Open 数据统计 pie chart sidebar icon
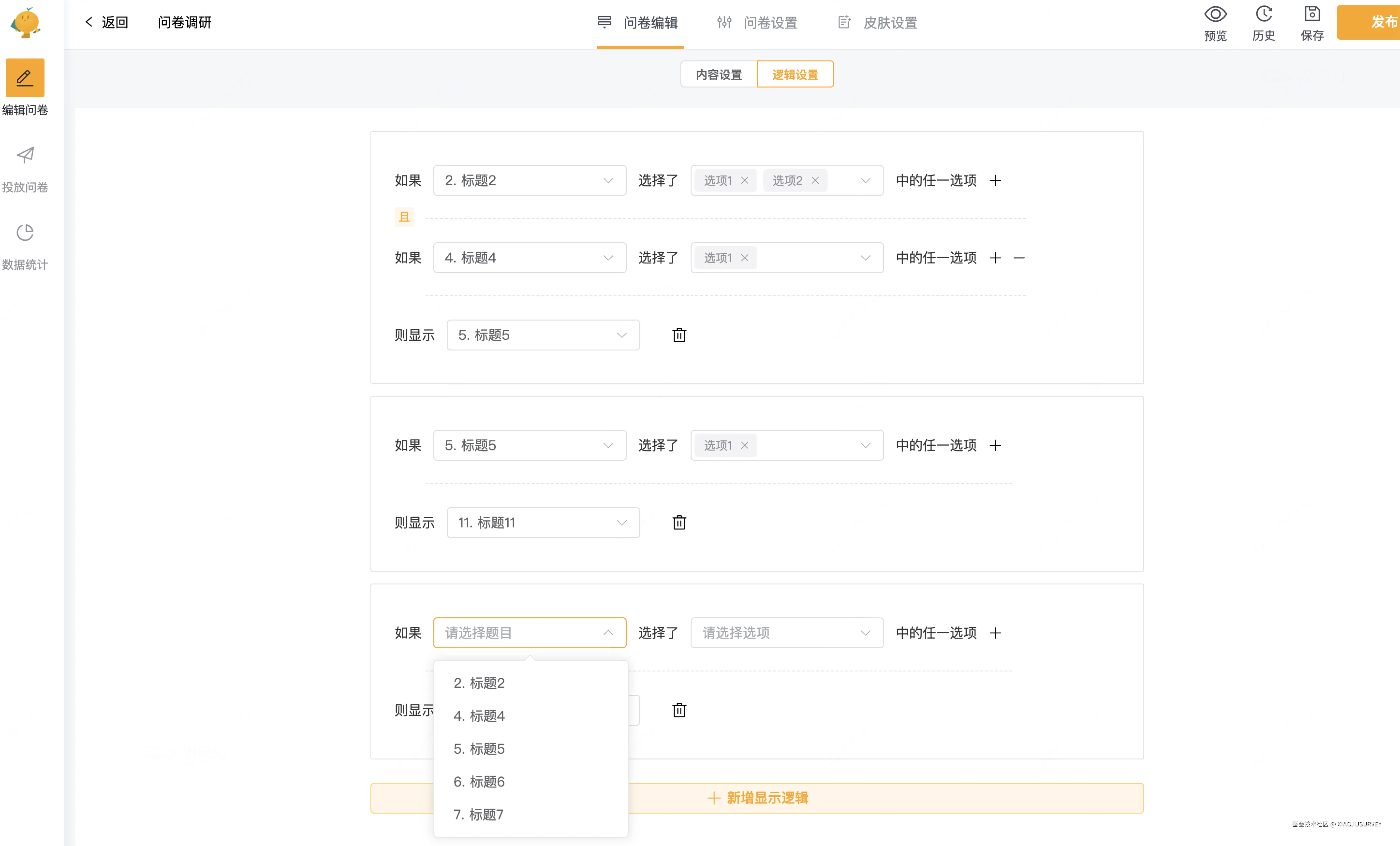Image resolution: width=1400 pixels, height=846 pixels. point(25,232)
